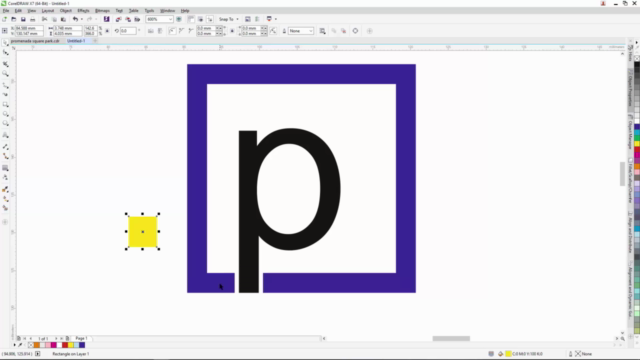Viewport: 640px width, 360px height.
Task: Pick the orange document palette swatch
Action: [x=36, y=345]
